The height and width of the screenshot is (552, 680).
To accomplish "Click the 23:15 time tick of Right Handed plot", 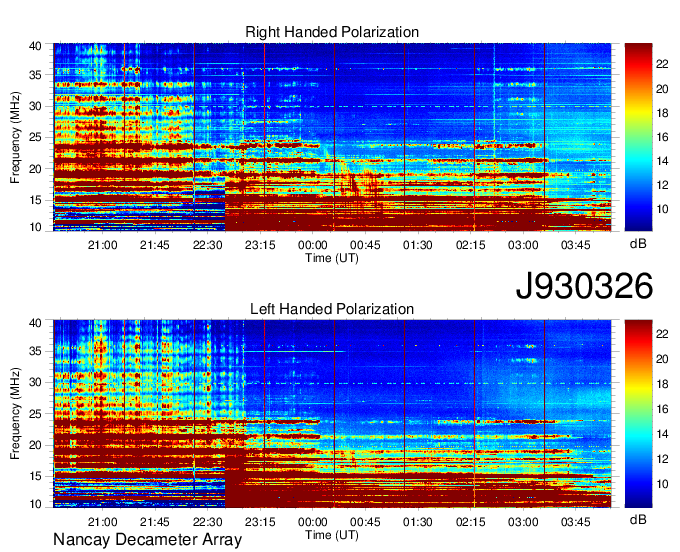I will point(260,245).
